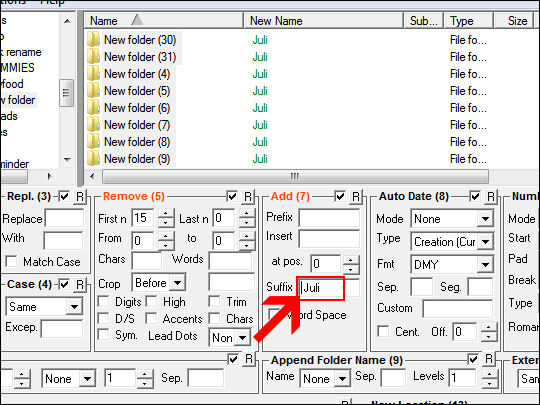Reset the Repl. (3) section with R button
The height and width of the screenshot is (405, 540).
click(80, 196)
